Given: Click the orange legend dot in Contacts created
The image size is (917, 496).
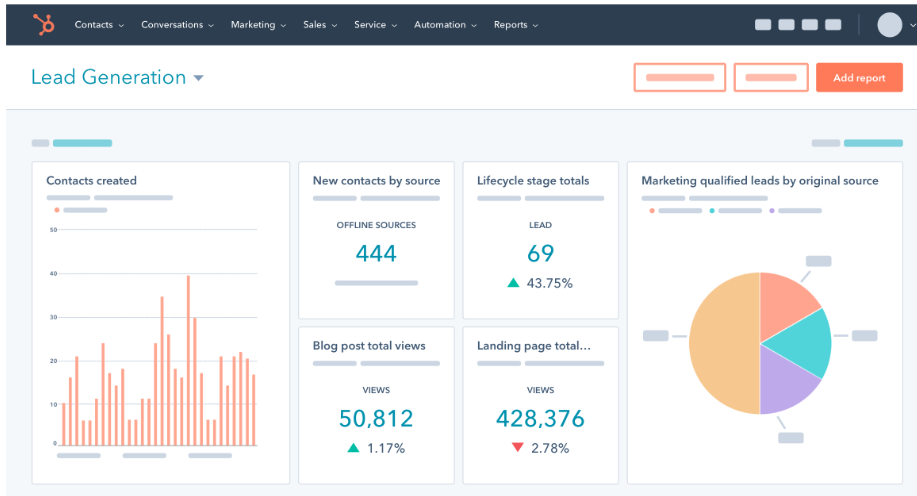Looking at the screenshot, I should [x=56, y=210].
